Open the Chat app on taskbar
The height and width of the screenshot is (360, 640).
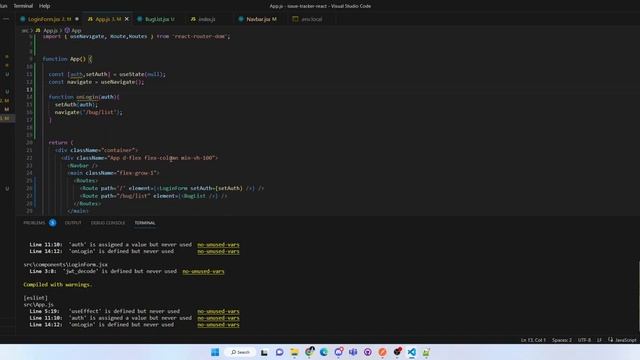279,352
